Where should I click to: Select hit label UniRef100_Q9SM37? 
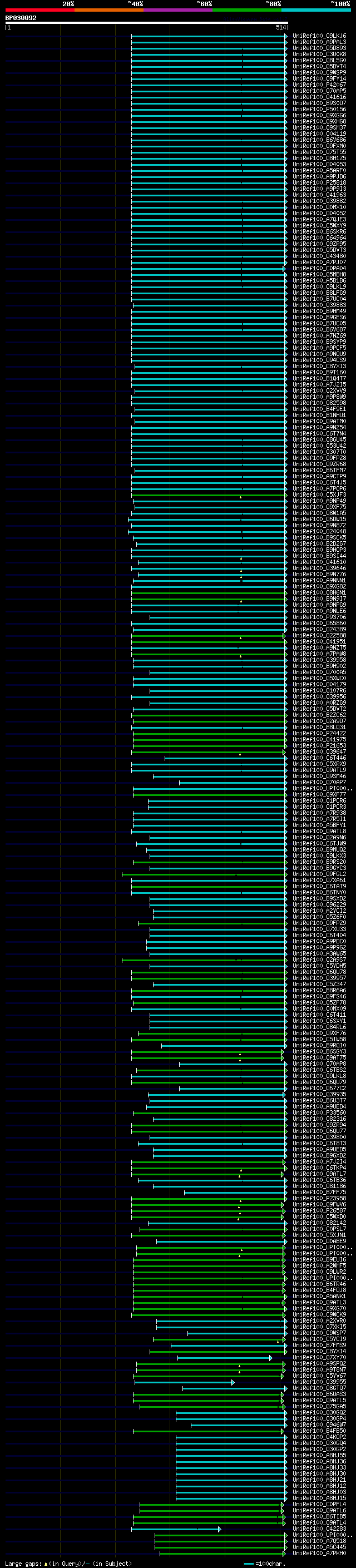(319, 128)
